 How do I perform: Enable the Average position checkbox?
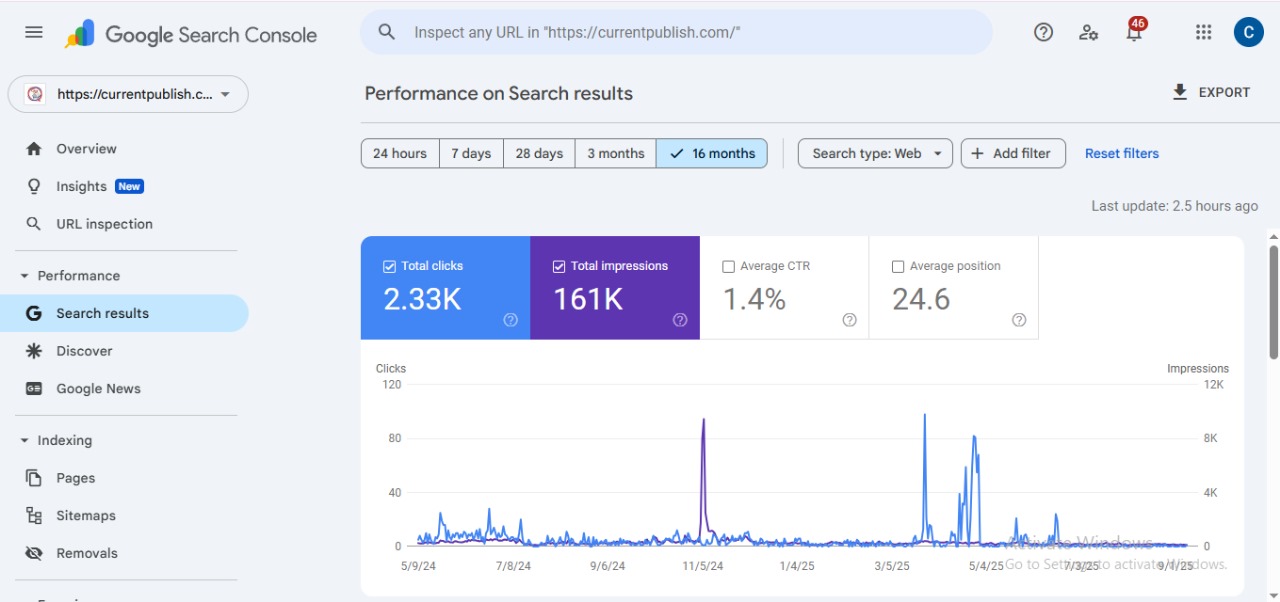point(898,266)
